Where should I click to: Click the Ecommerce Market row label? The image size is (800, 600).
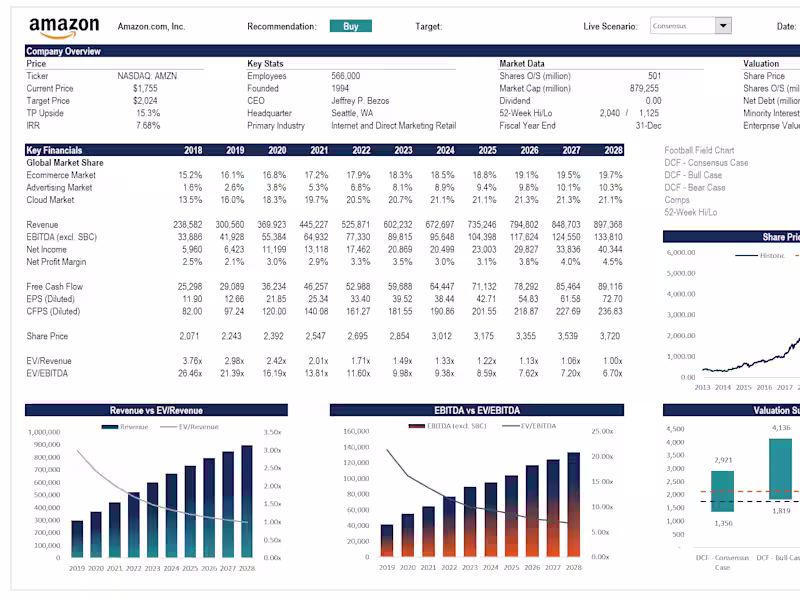[x=61, y=175]
